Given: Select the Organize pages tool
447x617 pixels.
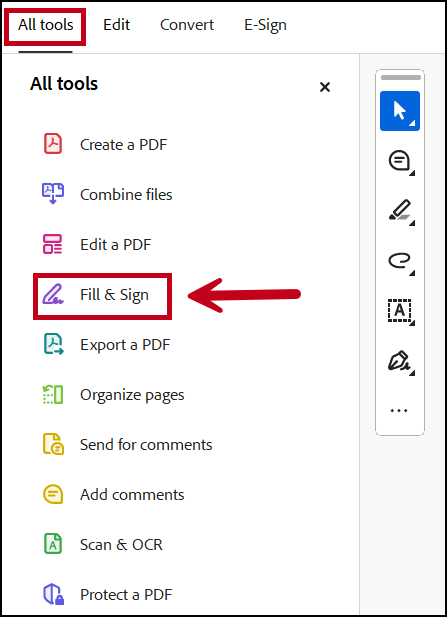Looking at the screenshot, I should pos(113,395).
